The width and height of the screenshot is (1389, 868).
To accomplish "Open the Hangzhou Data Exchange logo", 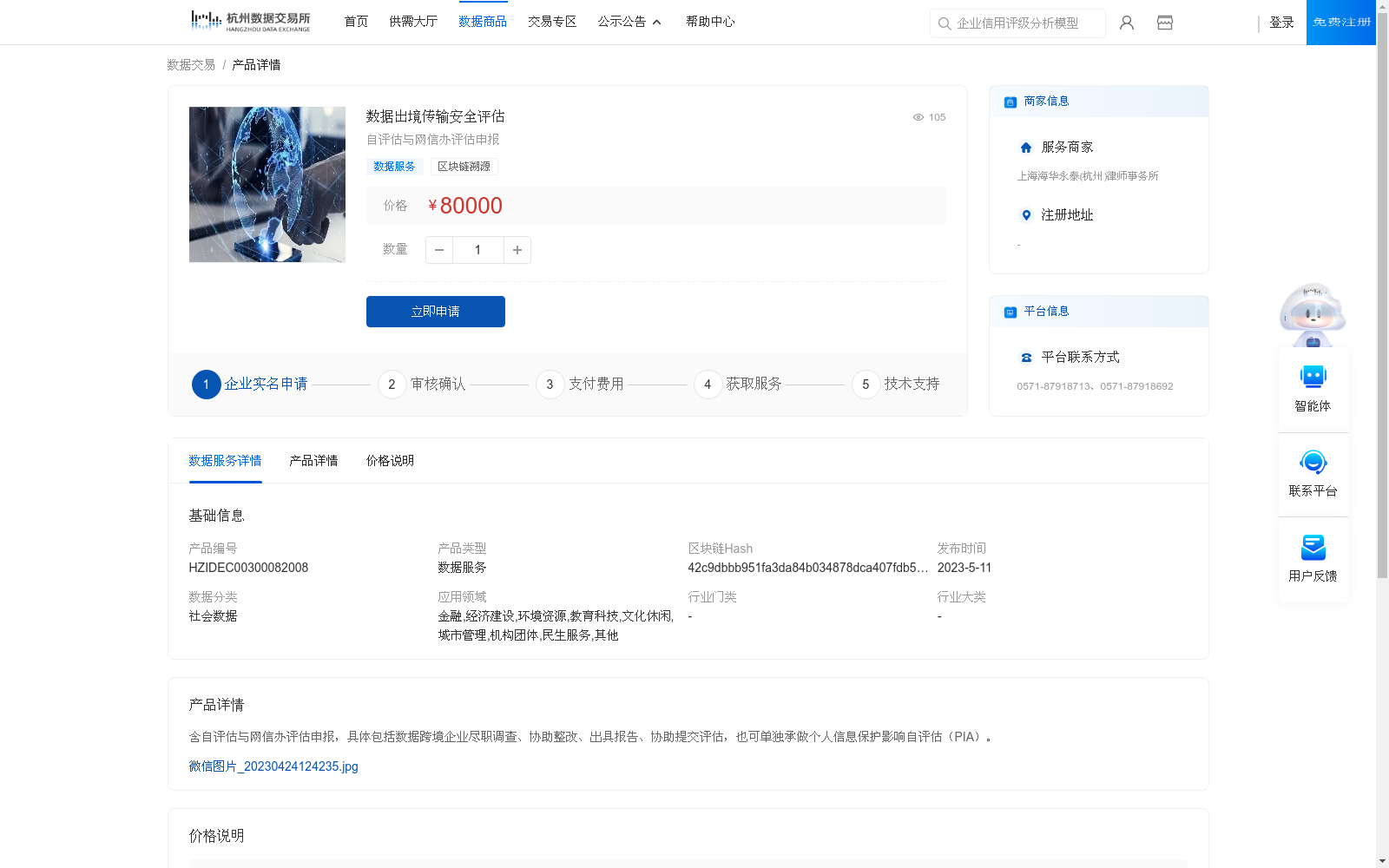I will [250, 22].
